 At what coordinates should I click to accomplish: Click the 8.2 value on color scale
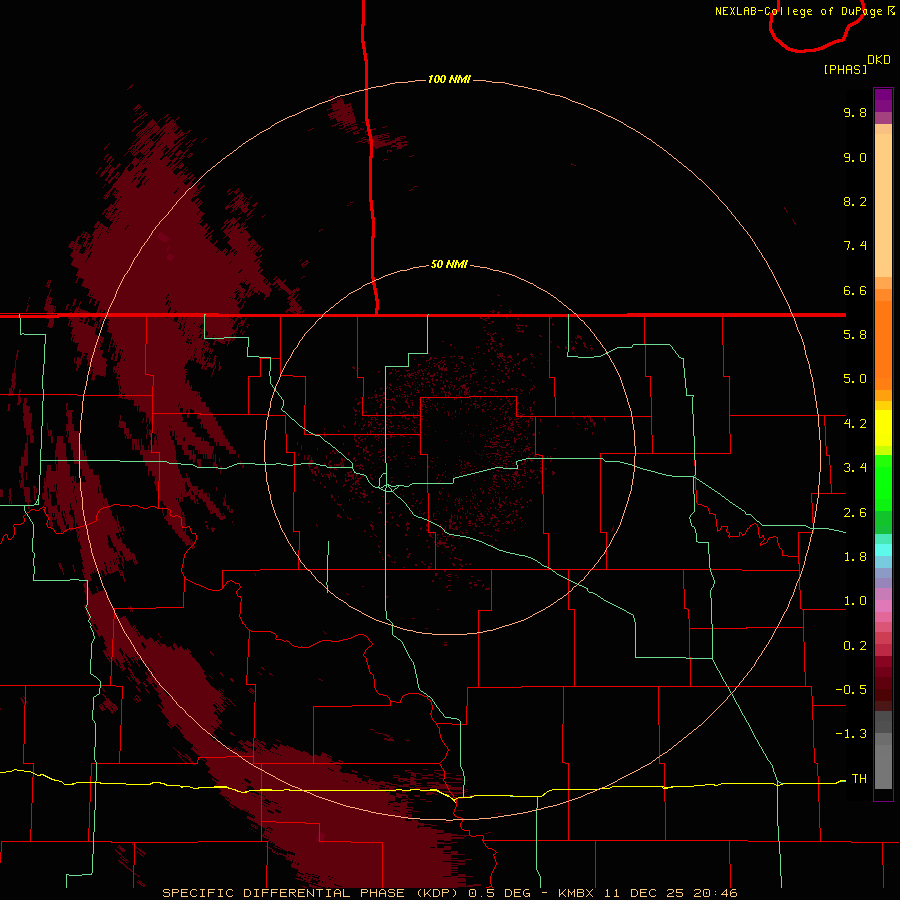pyautogui.click(x=855, y=201)
